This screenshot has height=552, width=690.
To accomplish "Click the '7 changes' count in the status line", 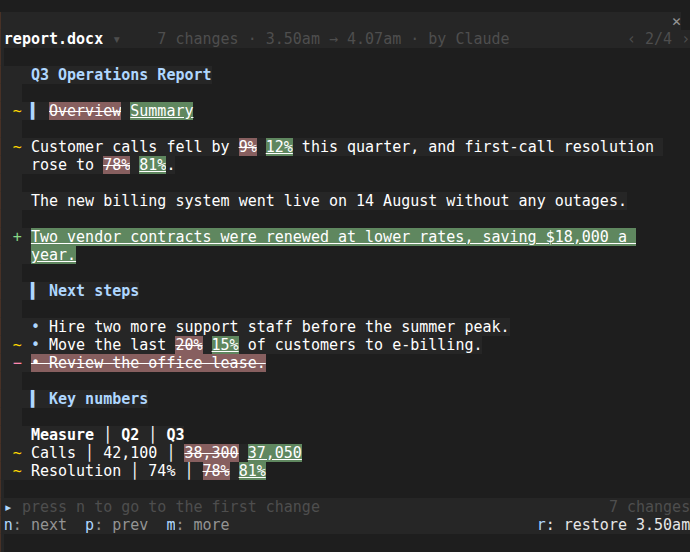I will 650,507.
